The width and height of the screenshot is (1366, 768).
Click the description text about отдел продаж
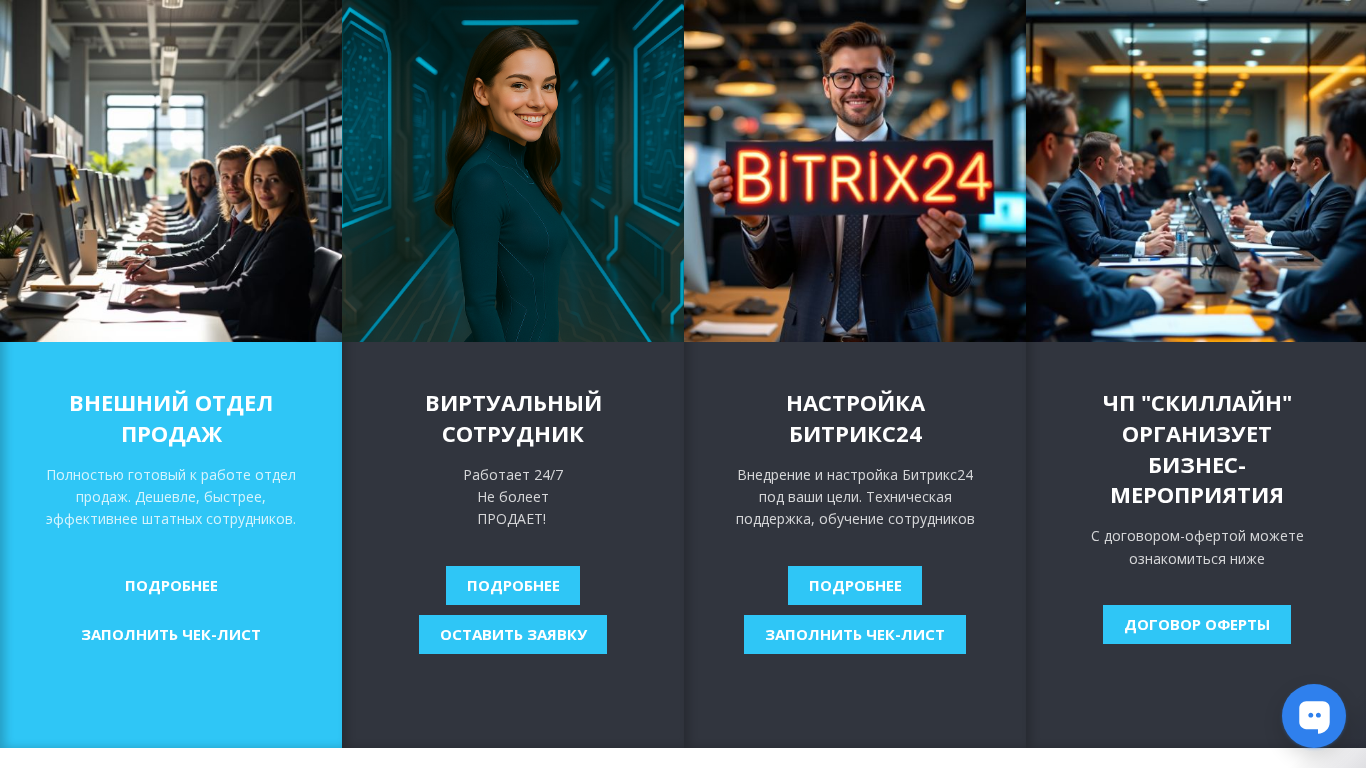point(171,497)
